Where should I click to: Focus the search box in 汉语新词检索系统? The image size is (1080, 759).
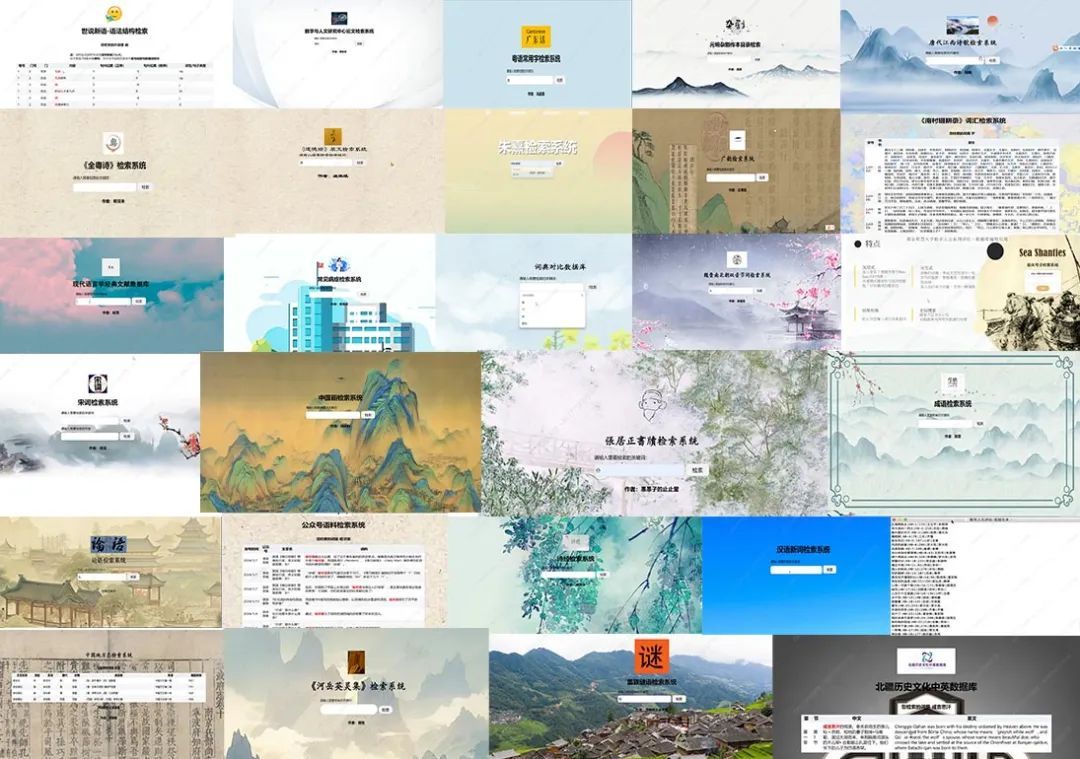(794, 569)
